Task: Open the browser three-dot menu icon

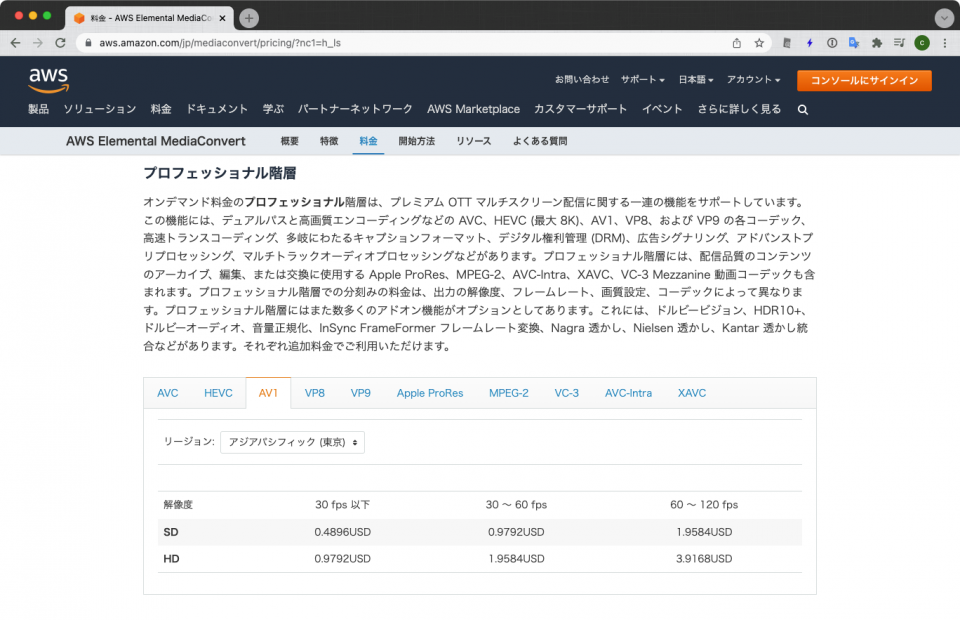Action: coord(944,44)
